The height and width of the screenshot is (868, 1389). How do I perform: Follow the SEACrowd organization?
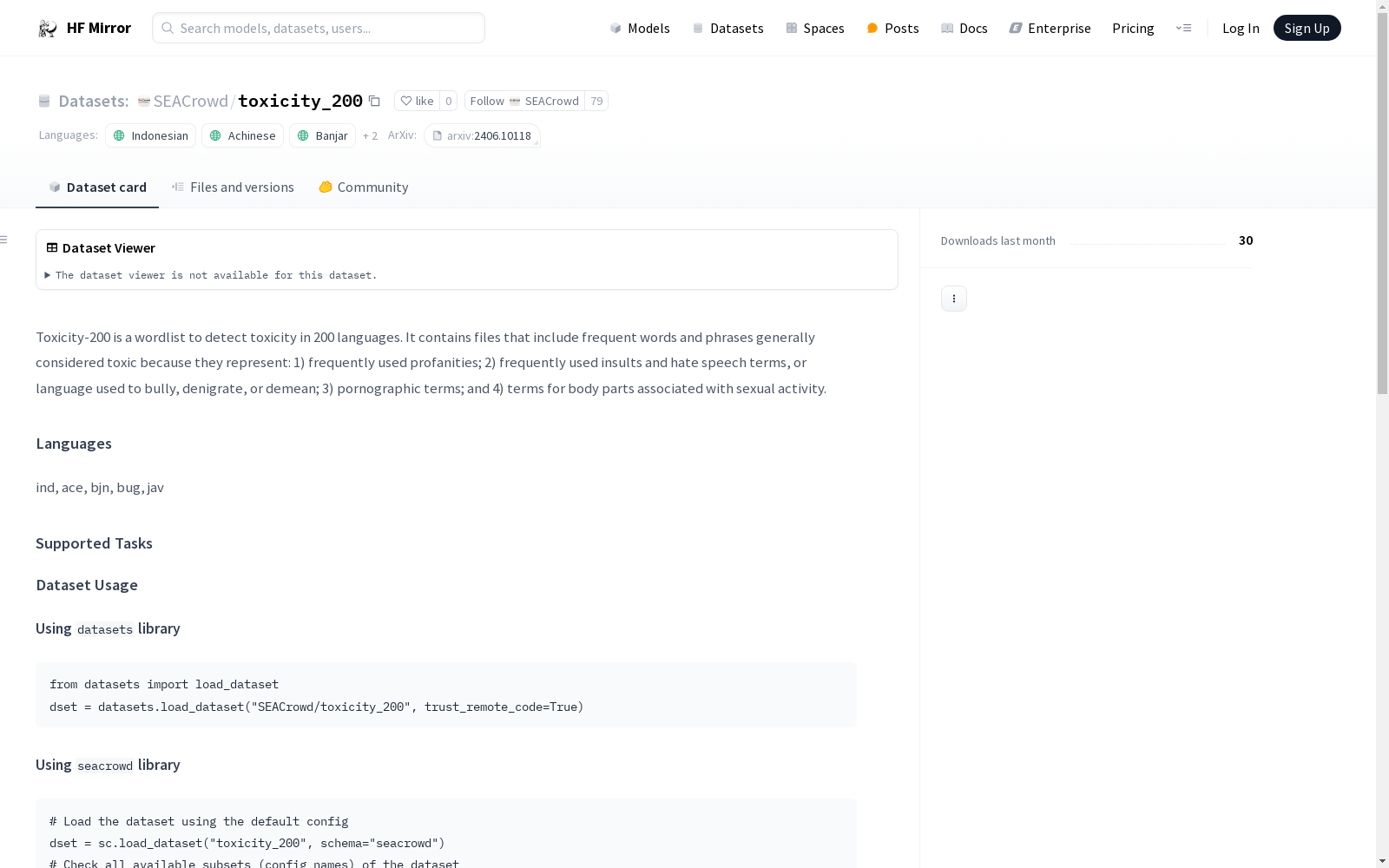pyautogui.click(x=524, y=101)
